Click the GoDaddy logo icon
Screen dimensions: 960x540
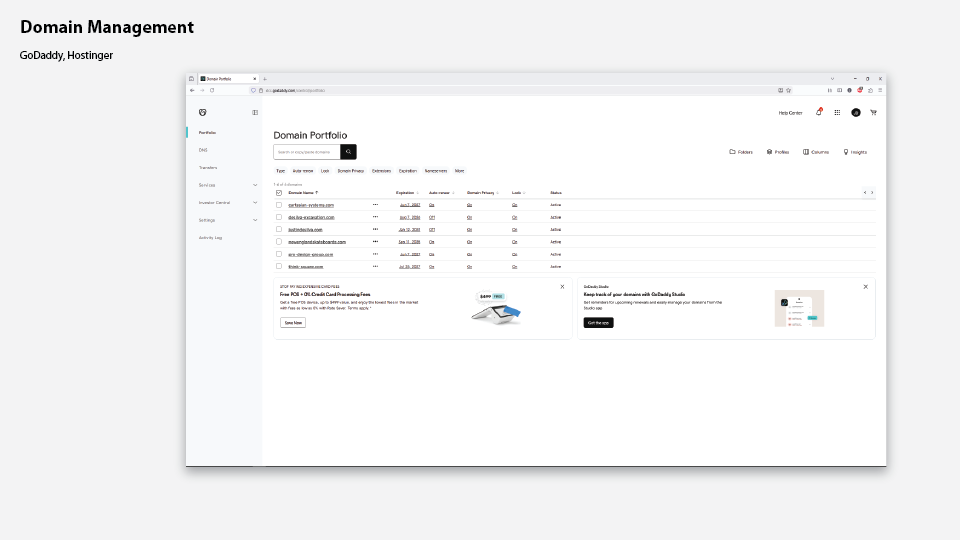pyautogui.click(x=202, y=112)
